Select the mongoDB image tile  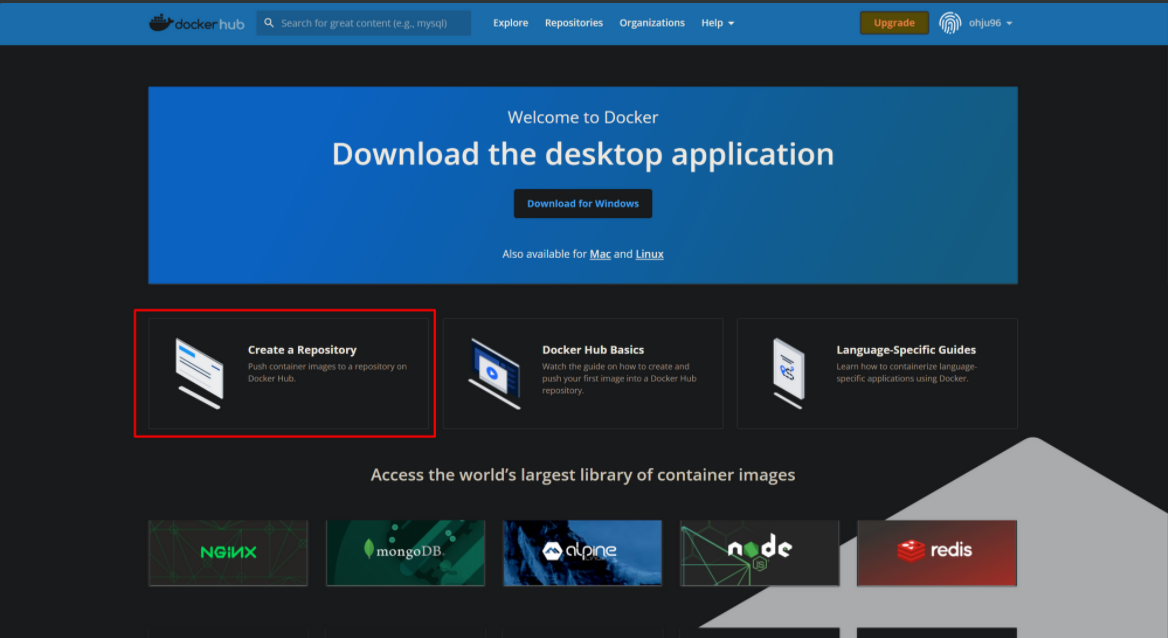pos(405,553)
